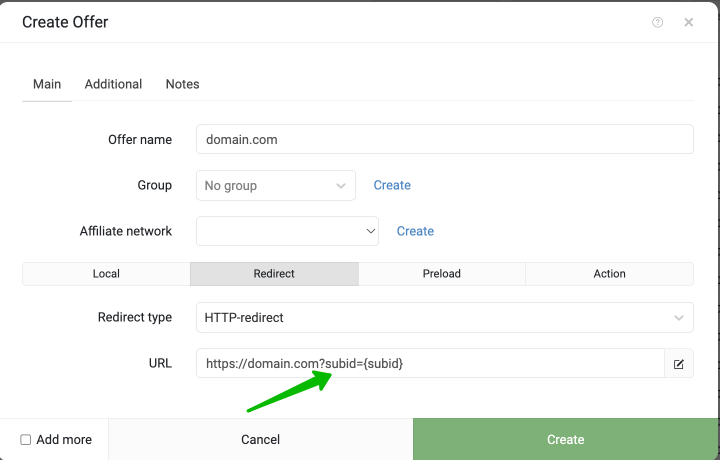
Task: Open the help question mark icon
Action: (x=657, y=22)
